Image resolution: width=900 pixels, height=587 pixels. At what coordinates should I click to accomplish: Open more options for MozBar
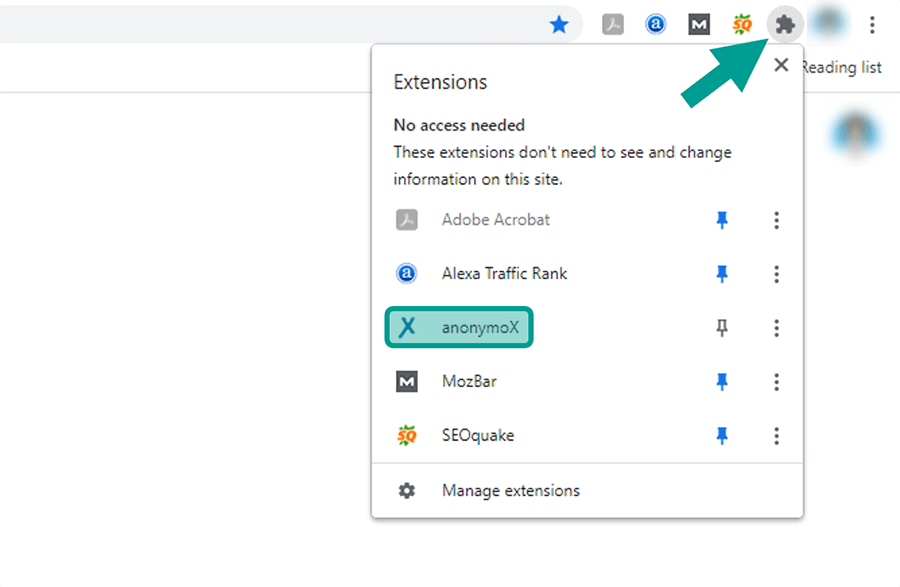[776, 382]
